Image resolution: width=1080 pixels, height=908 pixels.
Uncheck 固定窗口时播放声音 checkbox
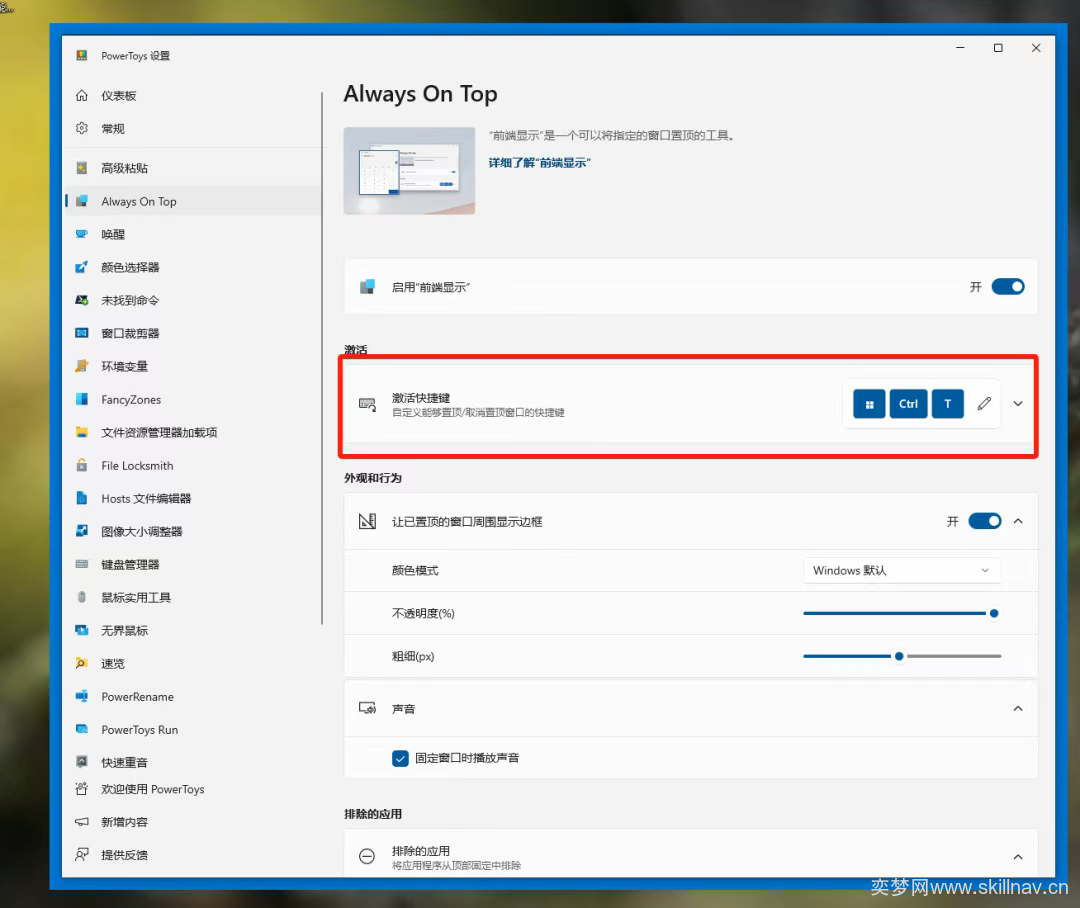(x=400, y=759)
